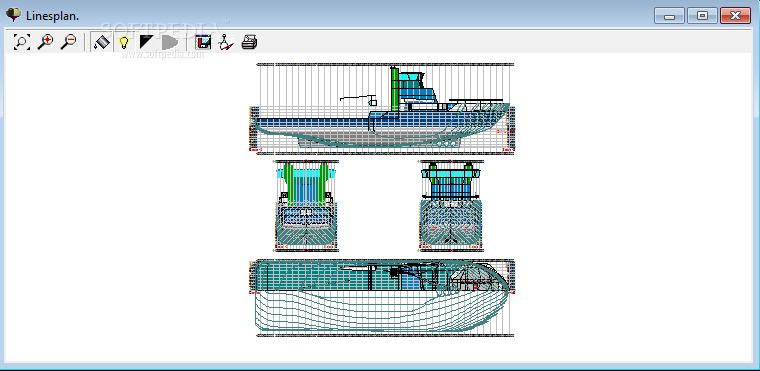The image size is (760, 371).
Task: Click the grayed-out half-round shape icon
Action: click(x=170, y=42)
